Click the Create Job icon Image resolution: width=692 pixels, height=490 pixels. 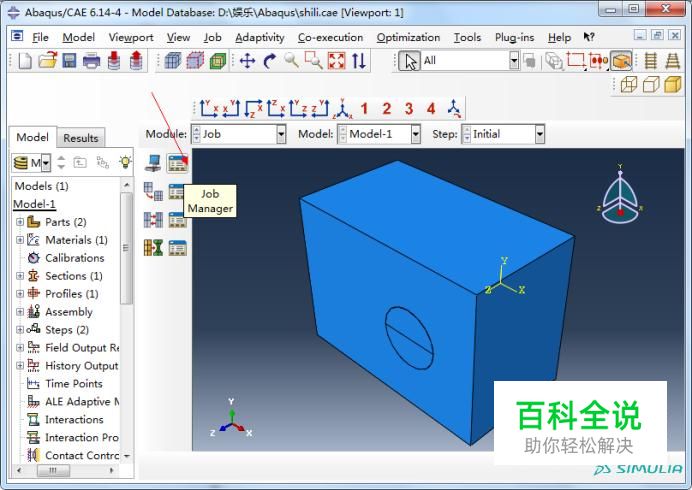click(x=153, y=163)
